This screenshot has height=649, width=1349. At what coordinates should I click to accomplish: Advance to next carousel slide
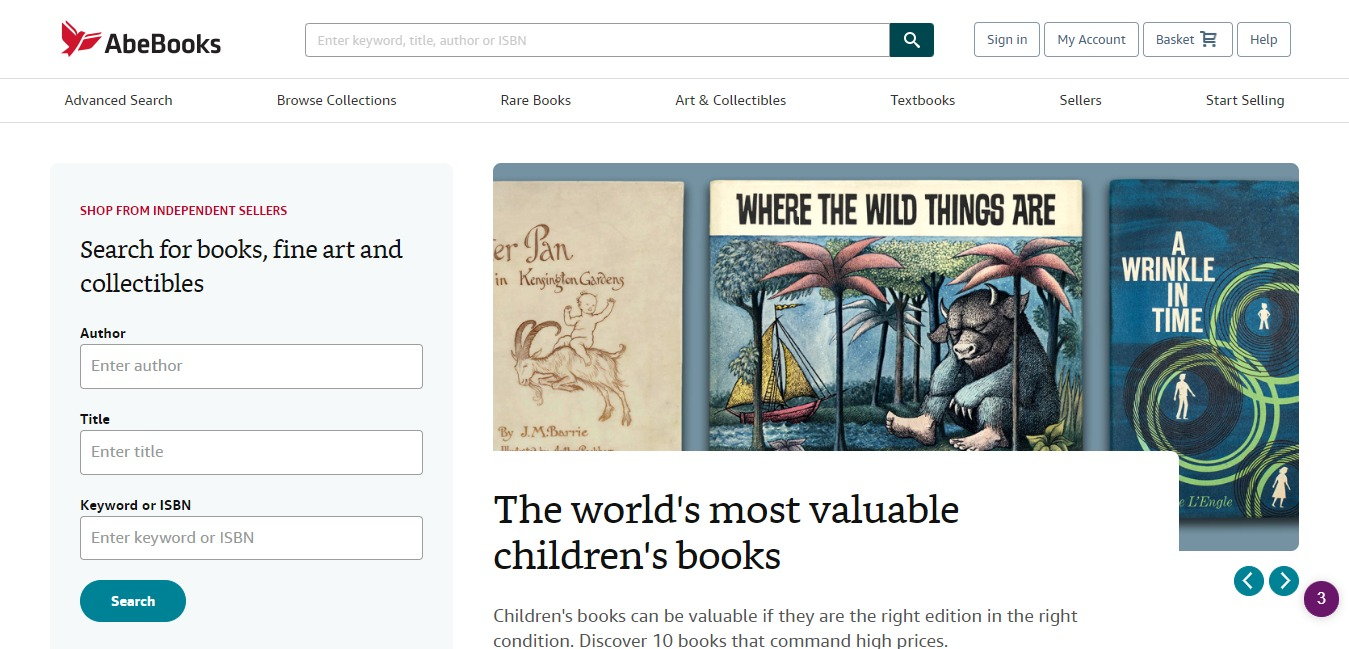(1284, 580)
